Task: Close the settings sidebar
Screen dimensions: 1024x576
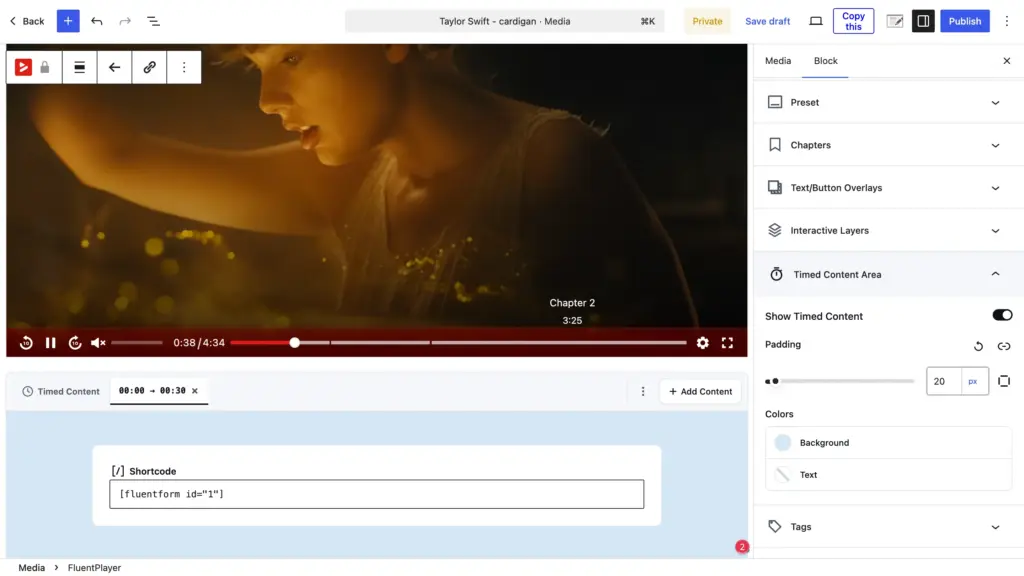Action: (x=1006, y=61)
